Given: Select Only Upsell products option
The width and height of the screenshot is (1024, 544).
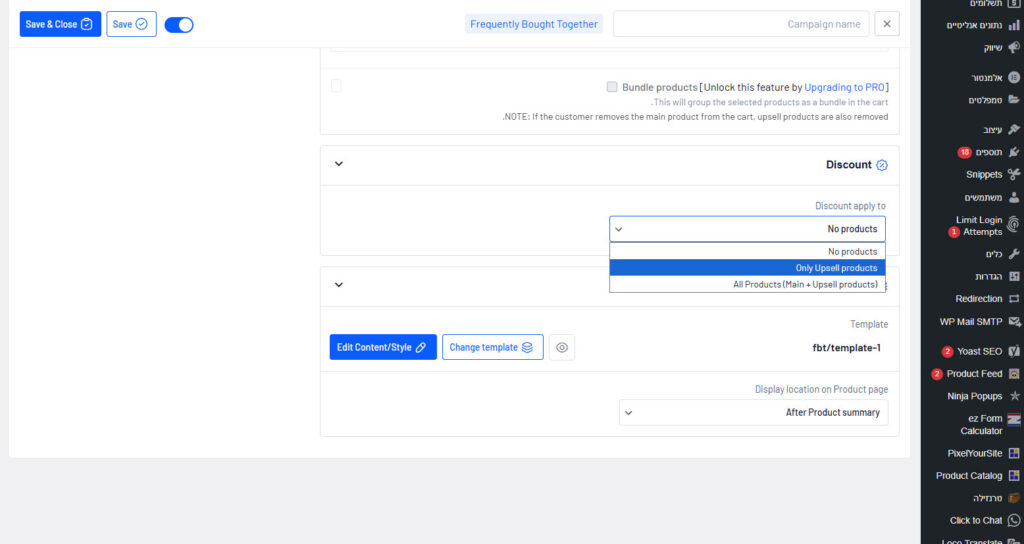Looking at the screenshot, I should 747,268.
